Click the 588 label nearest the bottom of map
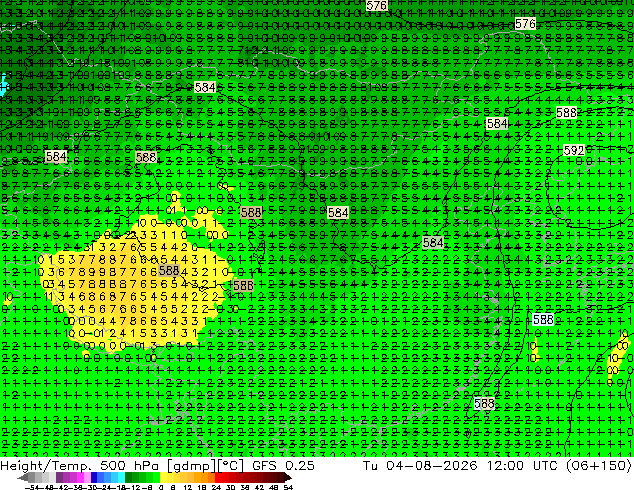 coord(484,403)
